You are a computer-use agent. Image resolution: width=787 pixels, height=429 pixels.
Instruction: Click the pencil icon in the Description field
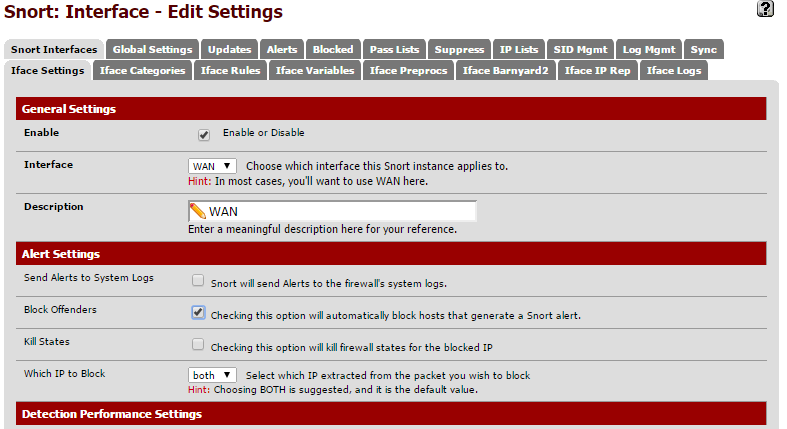point(198,211)
